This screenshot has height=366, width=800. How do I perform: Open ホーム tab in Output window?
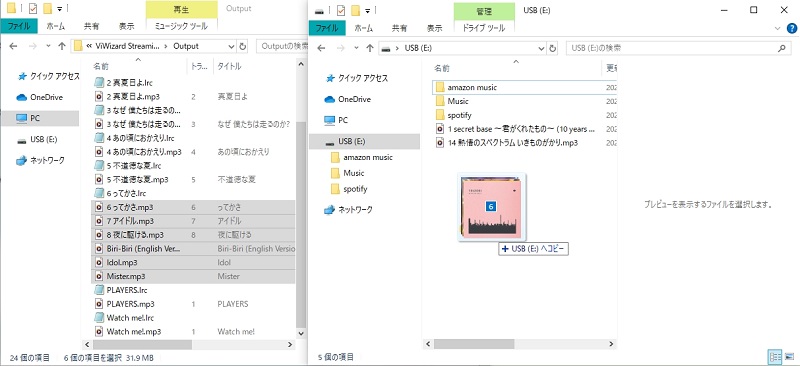56,26
